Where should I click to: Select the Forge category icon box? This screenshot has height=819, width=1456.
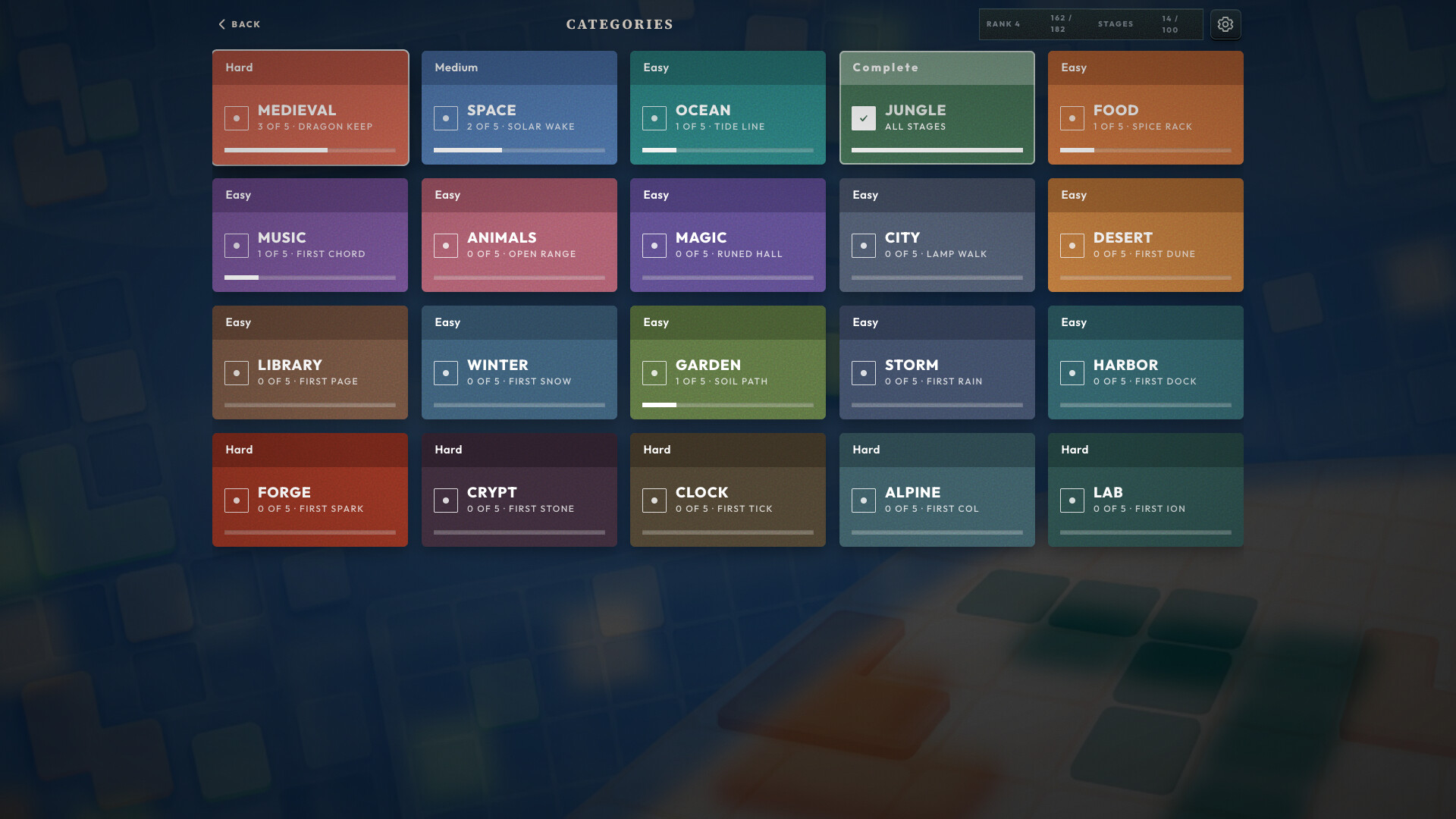tap(237, 500)
